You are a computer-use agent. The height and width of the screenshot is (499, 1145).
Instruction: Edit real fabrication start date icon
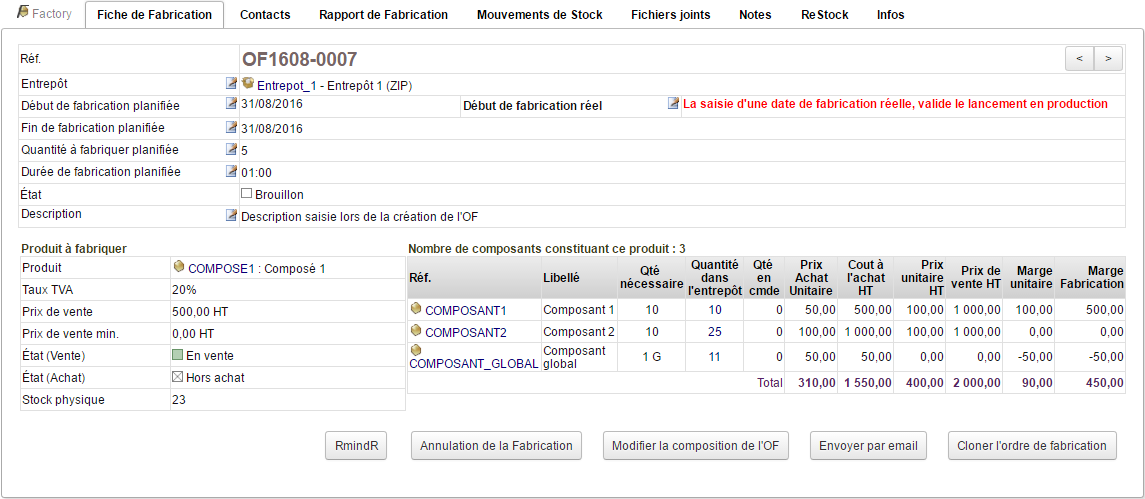tap(674, 103)
